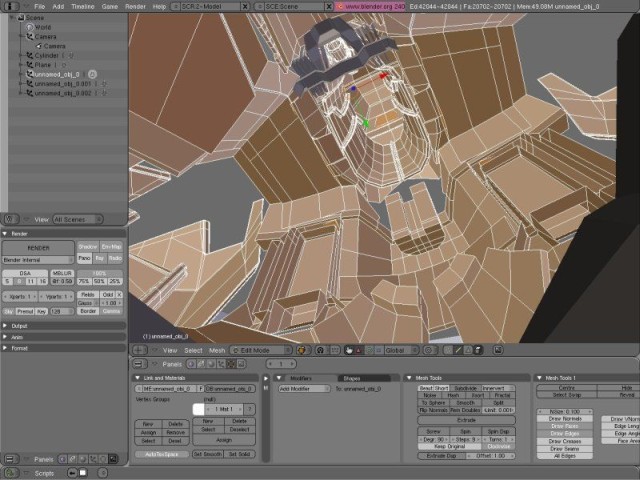The height and width of the screenshot is (480, 640).
Task: Click the Extrude button
Action: tap(466, 420)
